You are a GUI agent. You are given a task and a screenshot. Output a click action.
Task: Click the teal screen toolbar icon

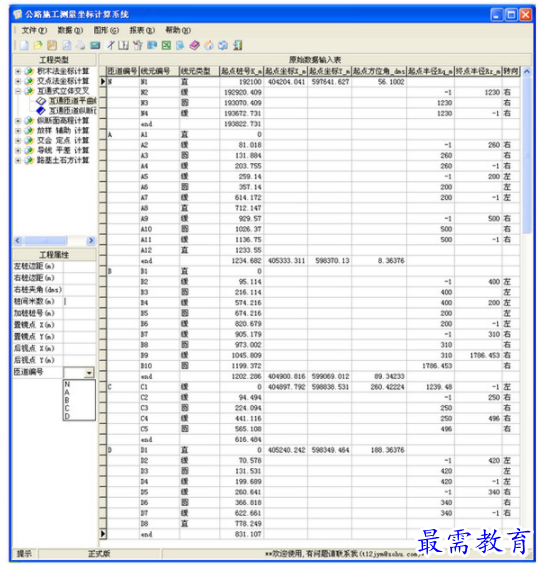click(x=95, y=45)
